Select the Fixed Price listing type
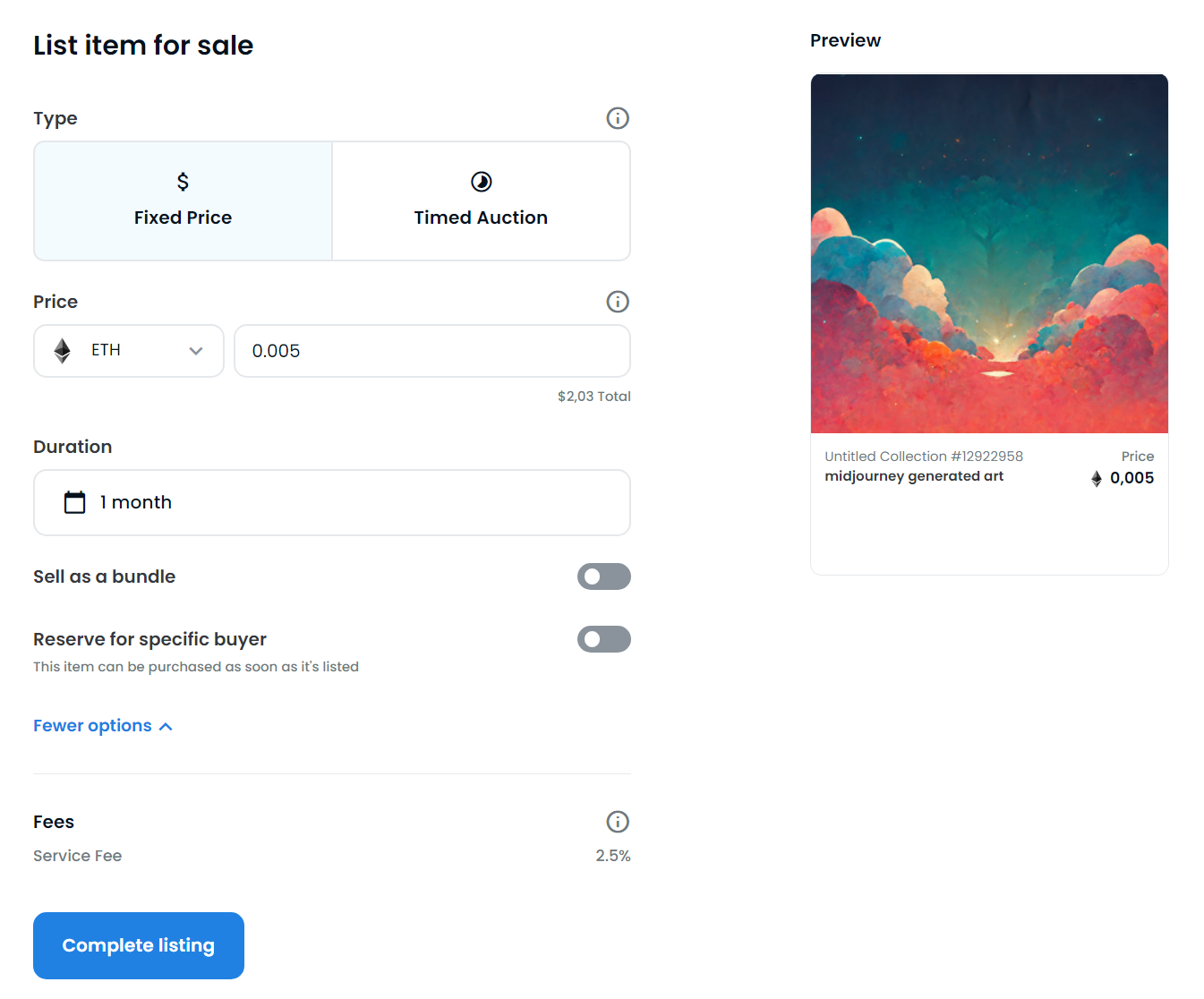Screen dimensions: 1204x999 [x=183, y=201]
